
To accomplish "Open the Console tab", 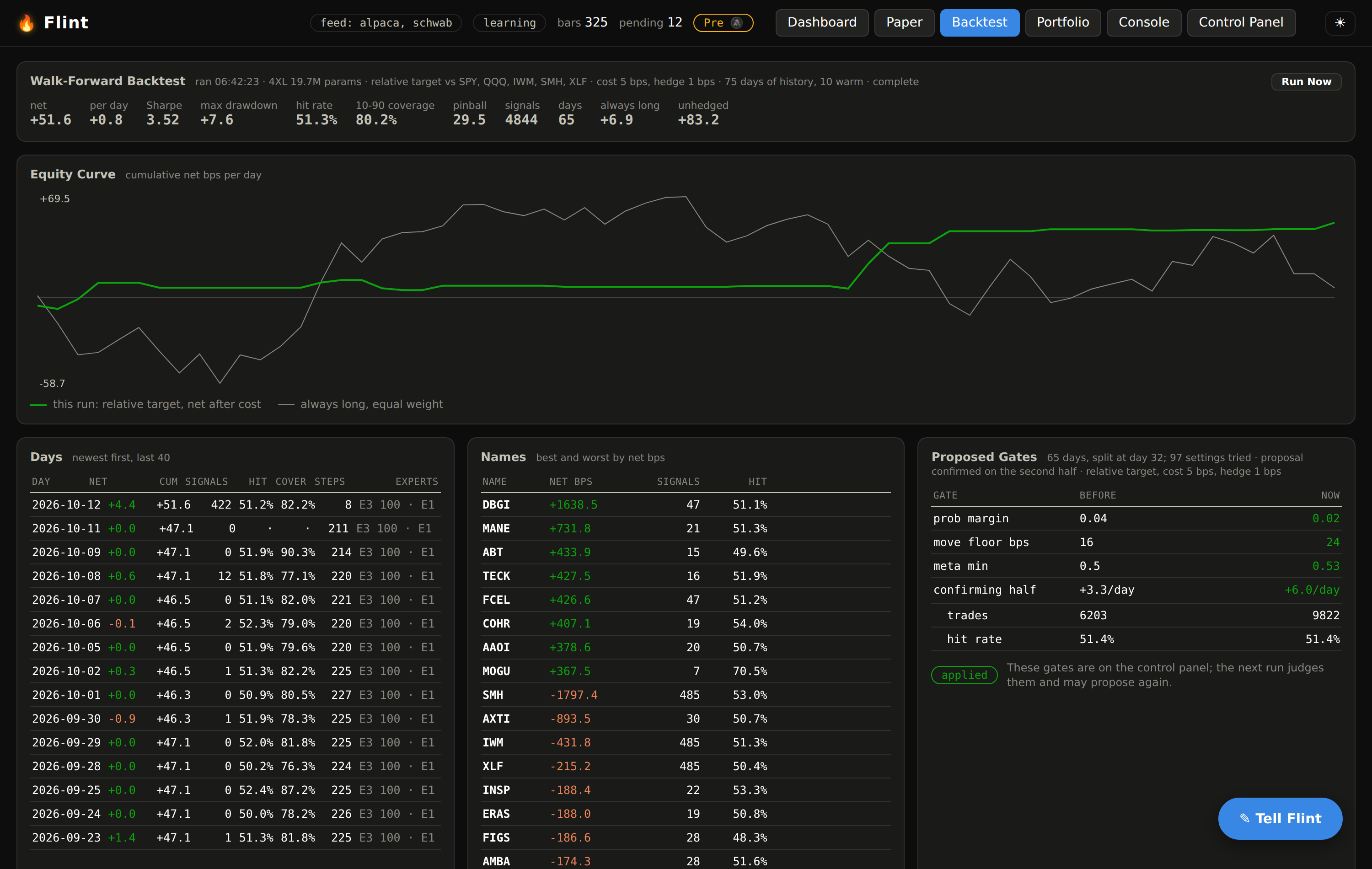I will (1143, 23).
